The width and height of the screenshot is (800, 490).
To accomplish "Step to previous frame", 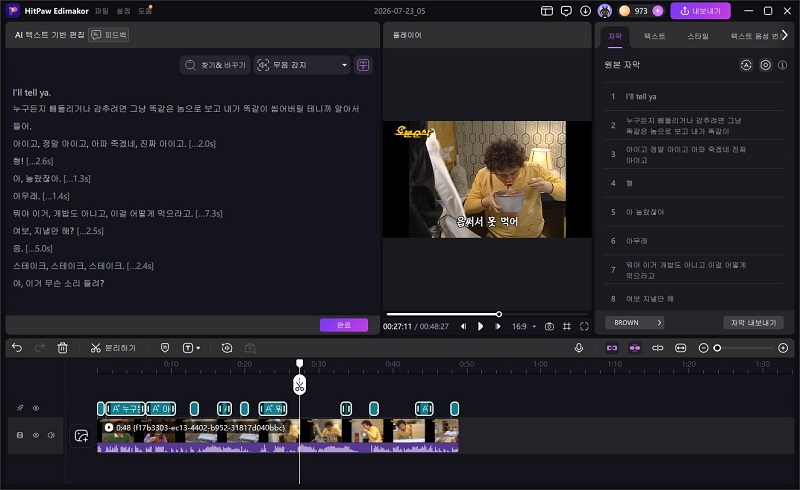I will point(463,326).
